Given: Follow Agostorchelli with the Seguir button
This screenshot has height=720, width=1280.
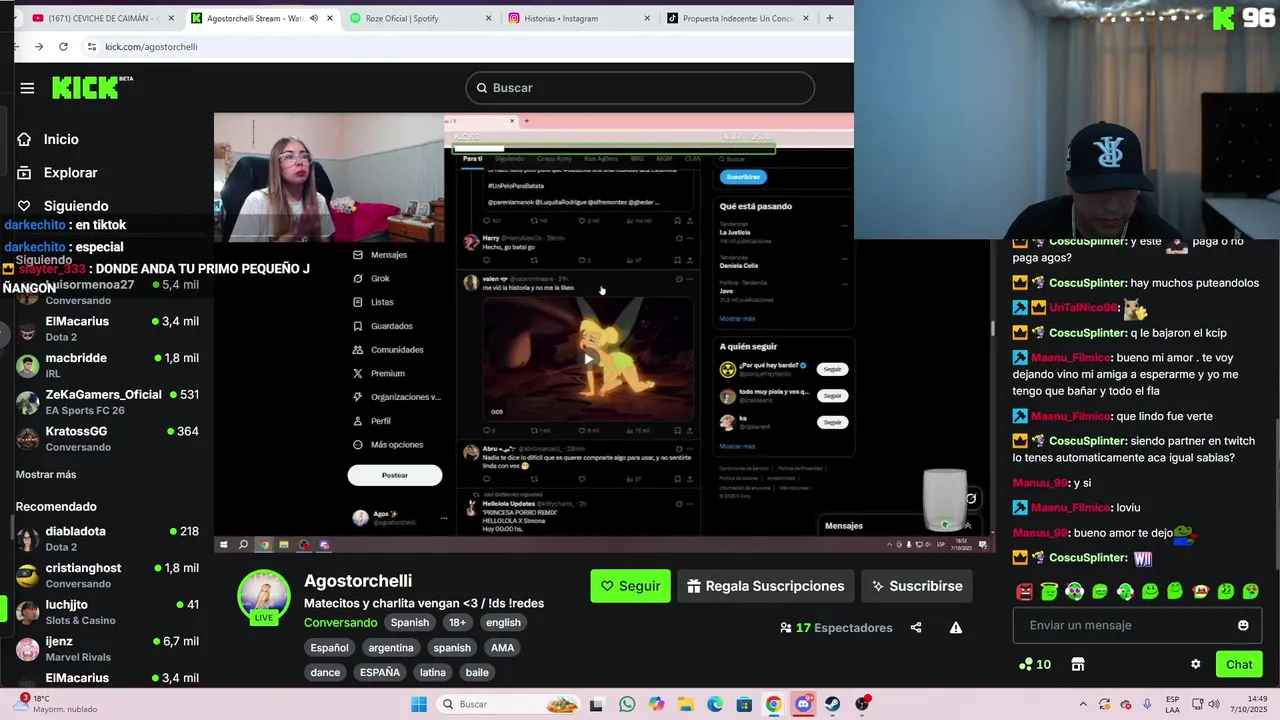Looking at the screenshot, I should point(630,586).
